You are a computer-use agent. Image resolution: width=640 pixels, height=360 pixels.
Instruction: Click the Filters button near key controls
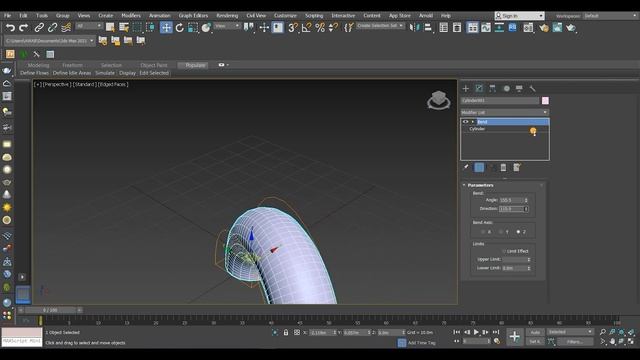tap(575, 342)
